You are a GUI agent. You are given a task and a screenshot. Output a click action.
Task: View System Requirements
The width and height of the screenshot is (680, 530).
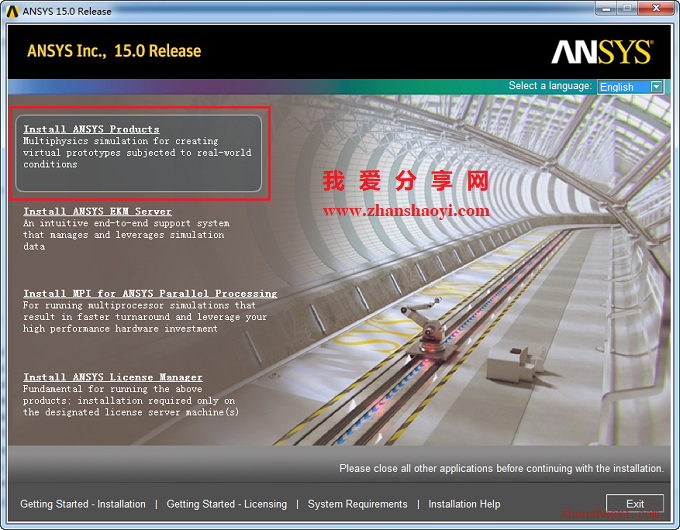pyautogui.click(x=357, y=504)
